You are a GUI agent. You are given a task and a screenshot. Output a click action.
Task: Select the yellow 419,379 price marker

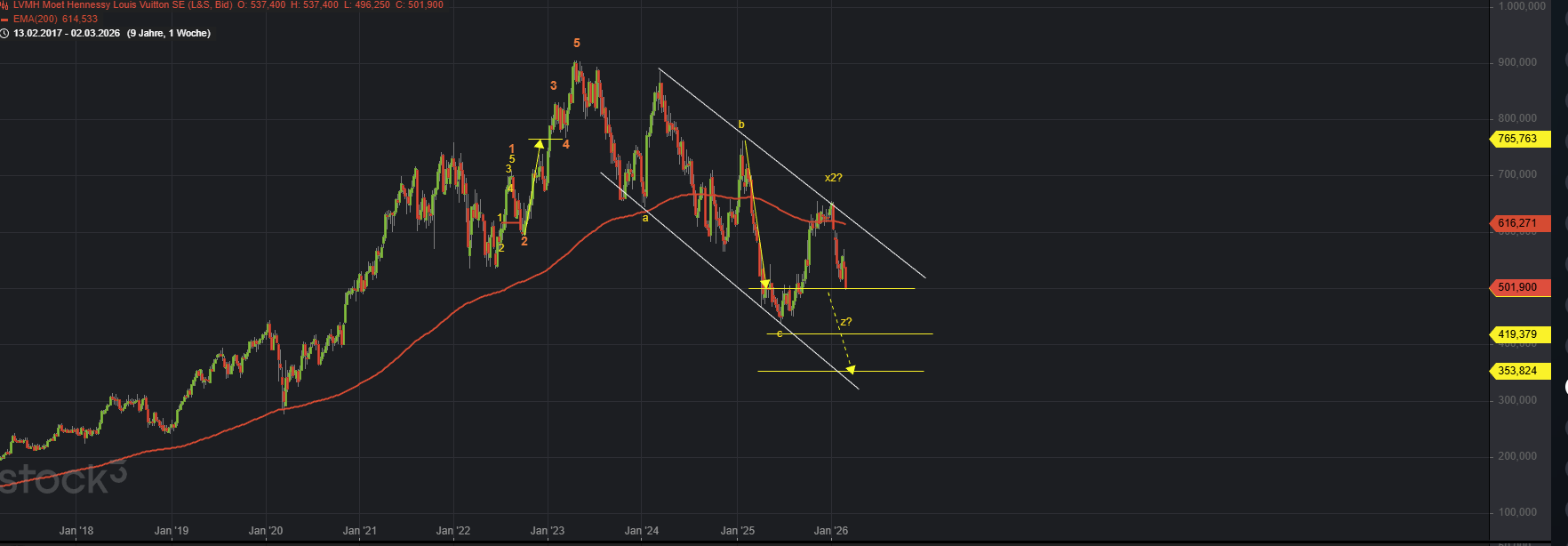(1518, 334)
